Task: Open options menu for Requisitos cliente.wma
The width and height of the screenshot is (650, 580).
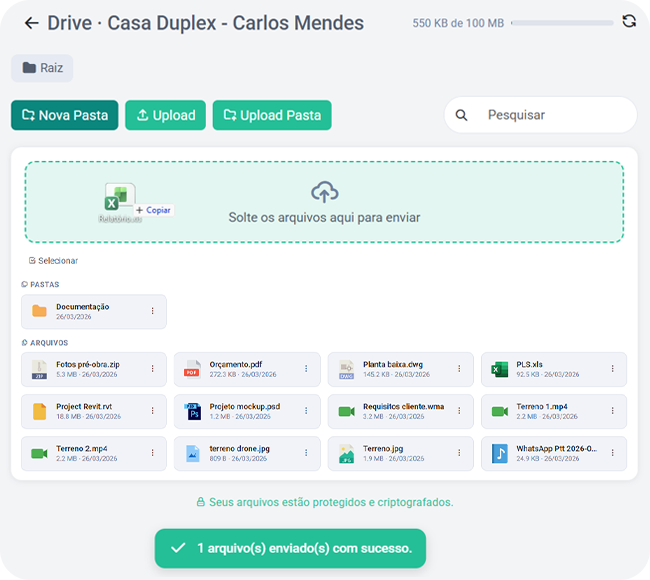Action: coord(459,410)
